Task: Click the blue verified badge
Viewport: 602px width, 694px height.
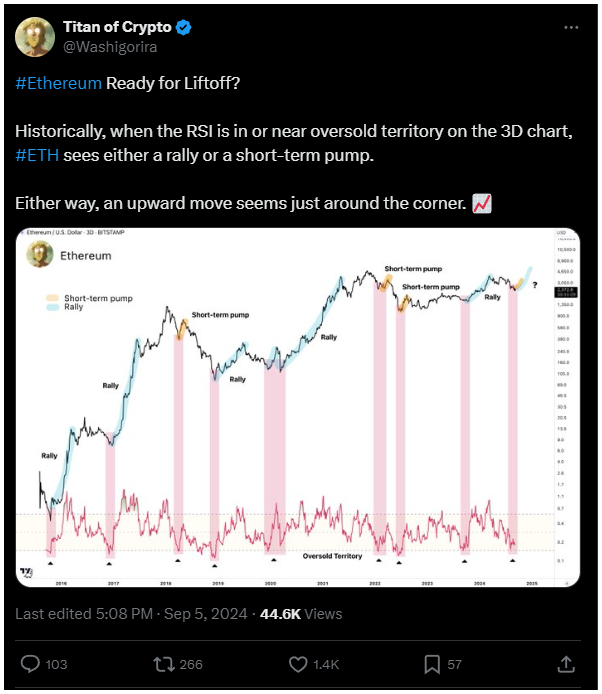Action: tap(184, 27)
